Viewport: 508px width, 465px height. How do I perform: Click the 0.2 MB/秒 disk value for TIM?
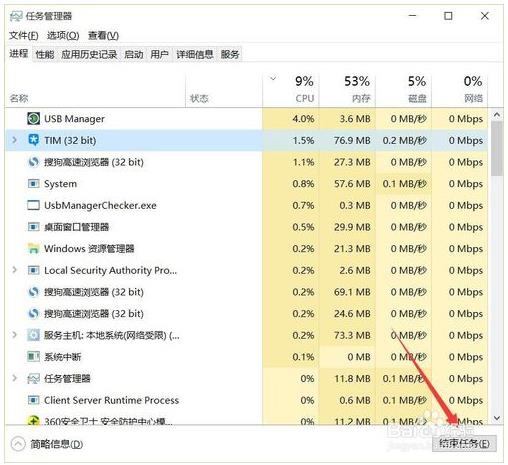(x=405, y=140)
